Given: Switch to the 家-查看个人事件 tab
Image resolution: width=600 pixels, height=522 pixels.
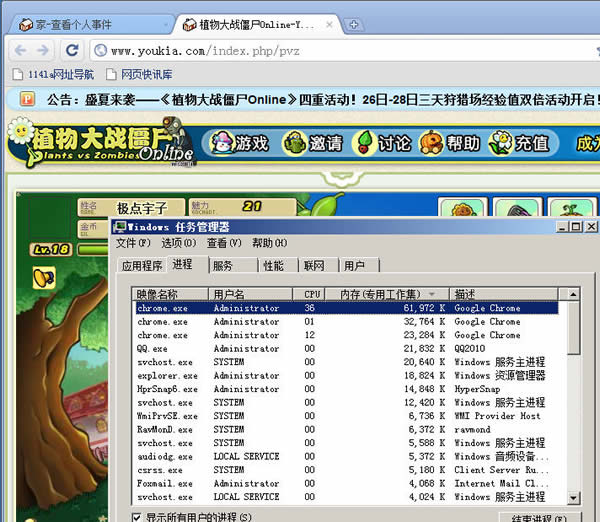Looking at the screenshot, I should pos(90,25).
